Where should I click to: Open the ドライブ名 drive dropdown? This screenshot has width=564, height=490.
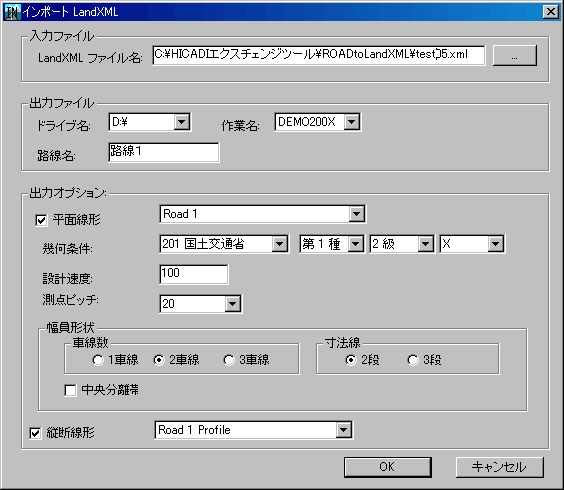click(150, 122)
